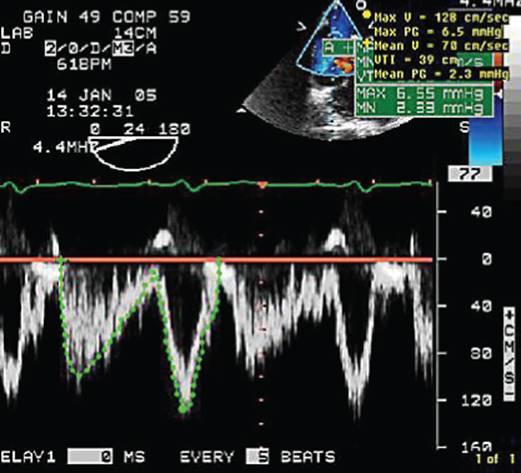Screen dimensions: 521x473
Task: Click the traced peak at 120 cm/s
Action: click(184, 408)
